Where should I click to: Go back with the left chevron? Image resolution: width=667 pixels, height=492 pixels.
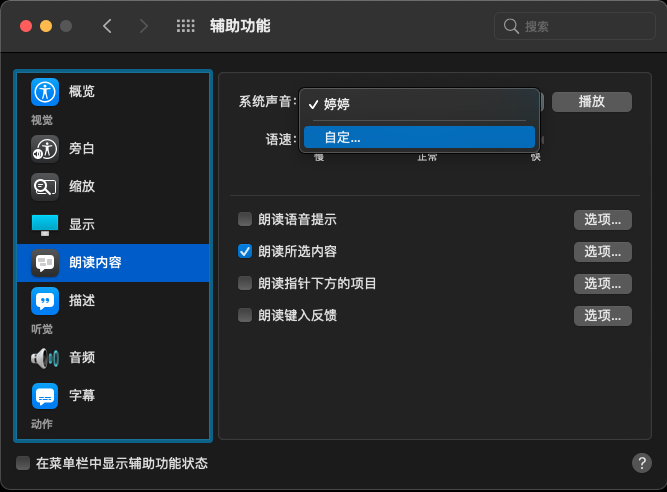pyautogui.click(x=107, y=26)
